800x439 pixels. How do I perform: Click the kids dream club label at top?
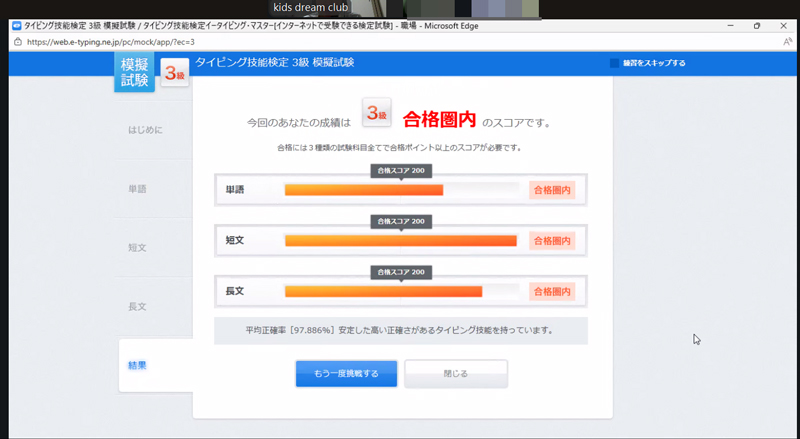(x=311, y=7)
